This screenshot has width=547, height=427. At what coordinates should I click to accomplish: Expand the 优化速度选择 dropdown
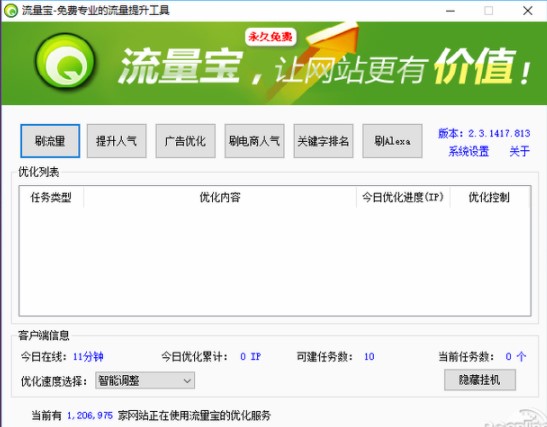[x=145, y=381]
